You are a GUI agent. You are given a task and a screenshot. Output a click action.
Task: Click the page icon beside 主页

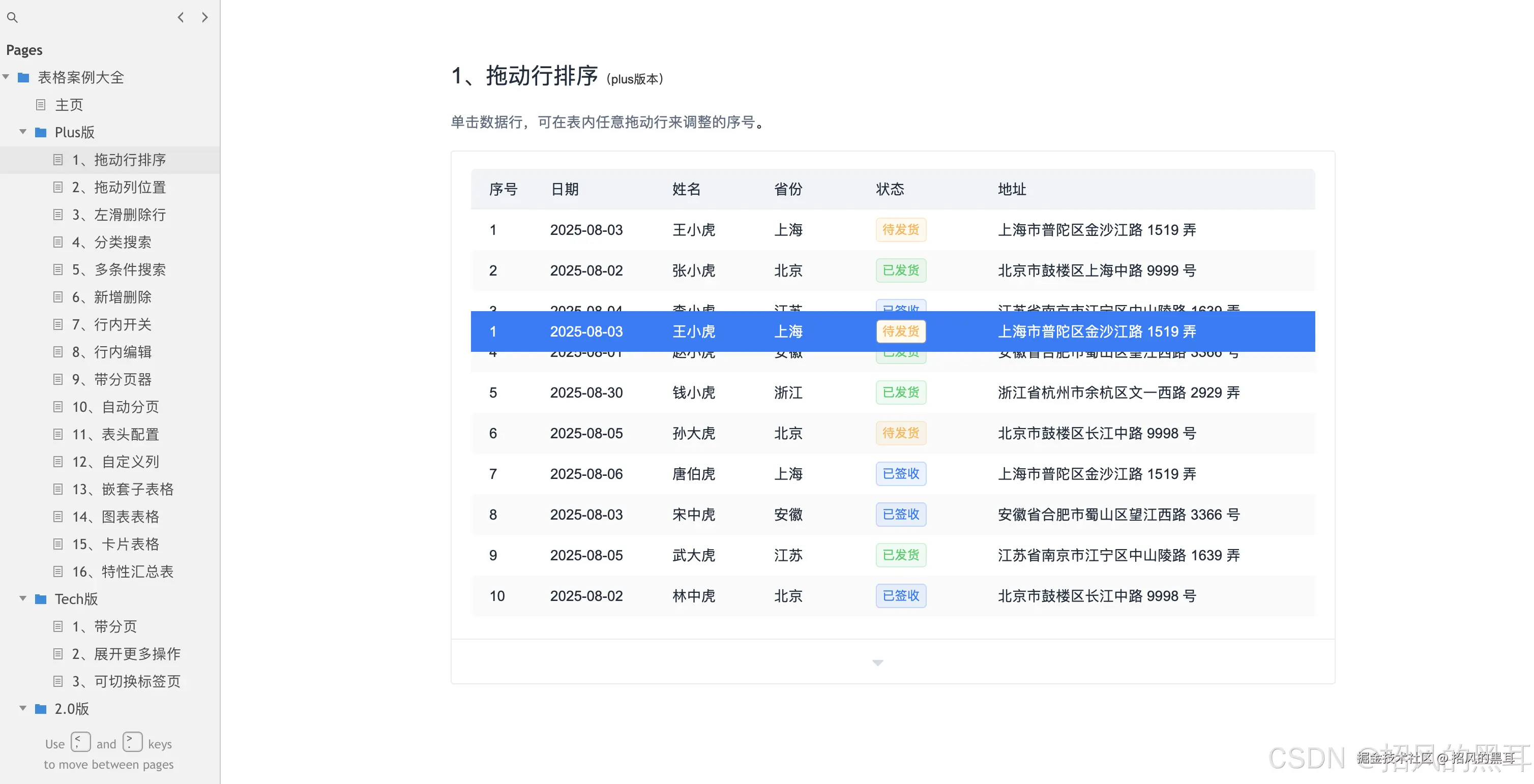click(41, 105)
